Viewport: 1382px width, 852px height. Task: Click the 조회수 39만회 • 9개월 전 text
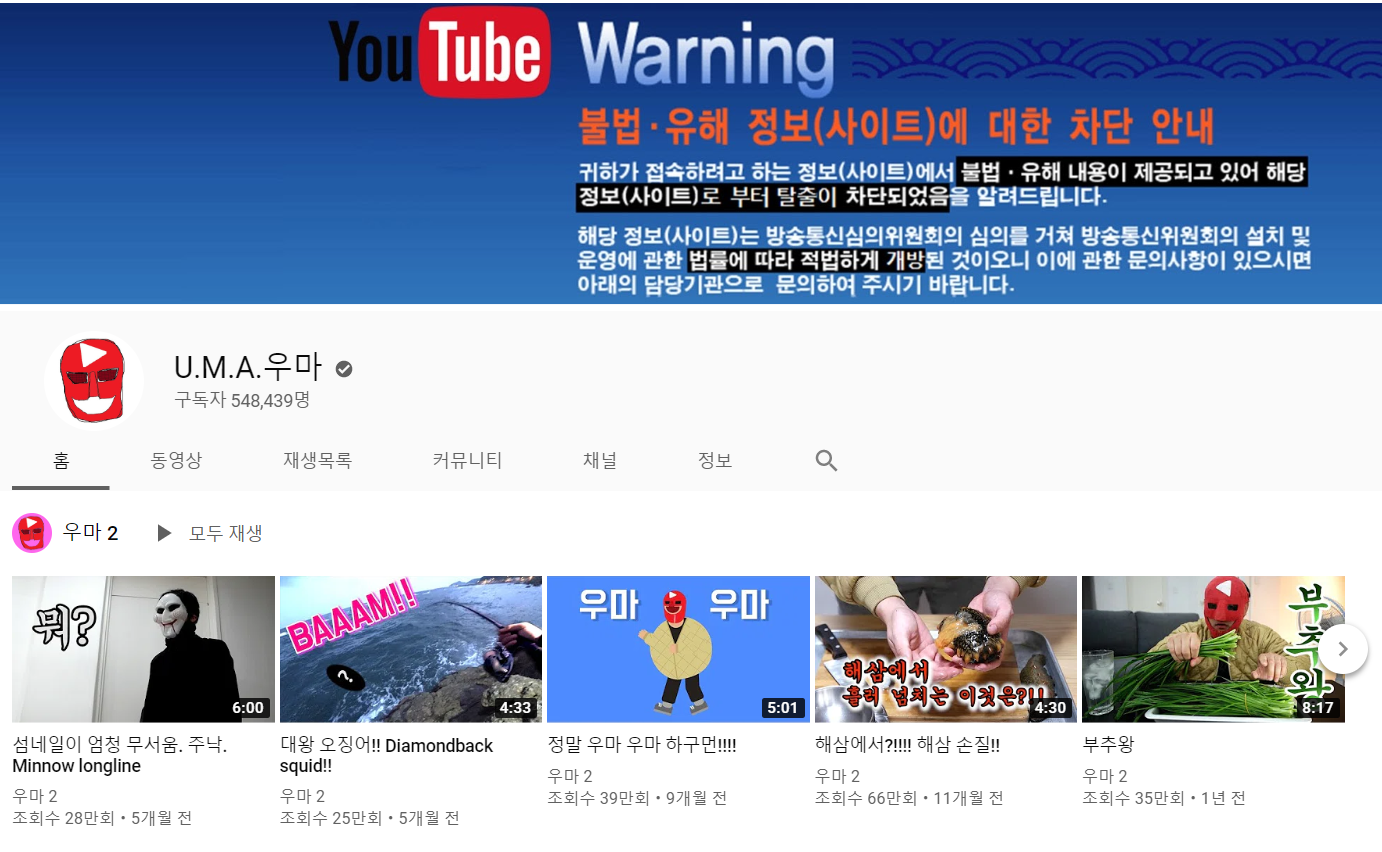tap(637, 798)
